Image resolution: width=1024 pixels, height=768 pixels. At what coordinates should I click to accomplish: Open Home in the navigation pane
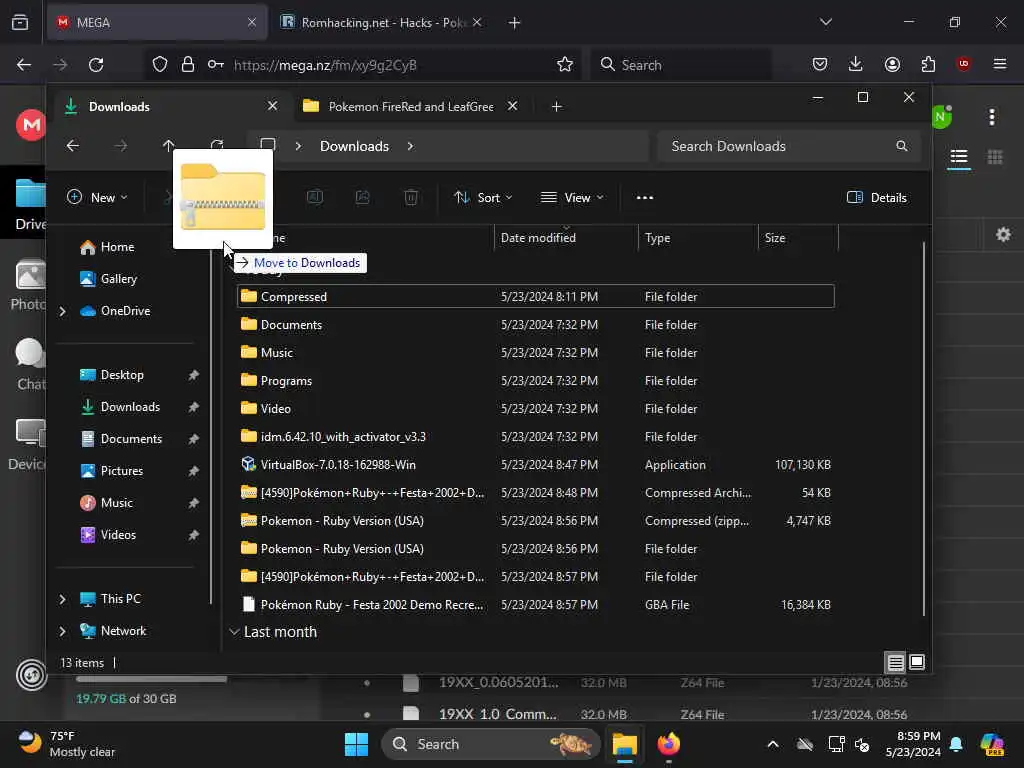pyautogui.click(x=118, y=247)
